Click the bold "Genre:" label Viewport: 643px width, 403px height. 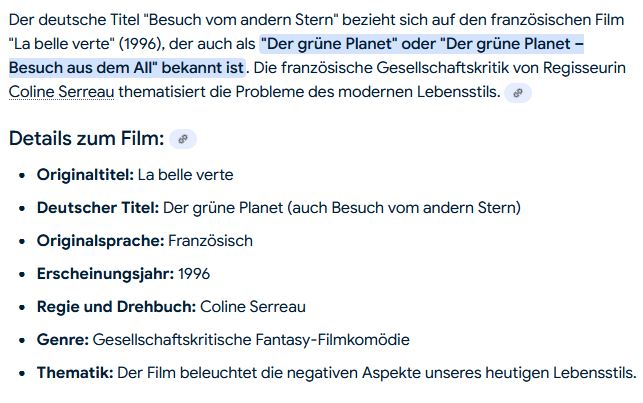click(x=63, y=340)
